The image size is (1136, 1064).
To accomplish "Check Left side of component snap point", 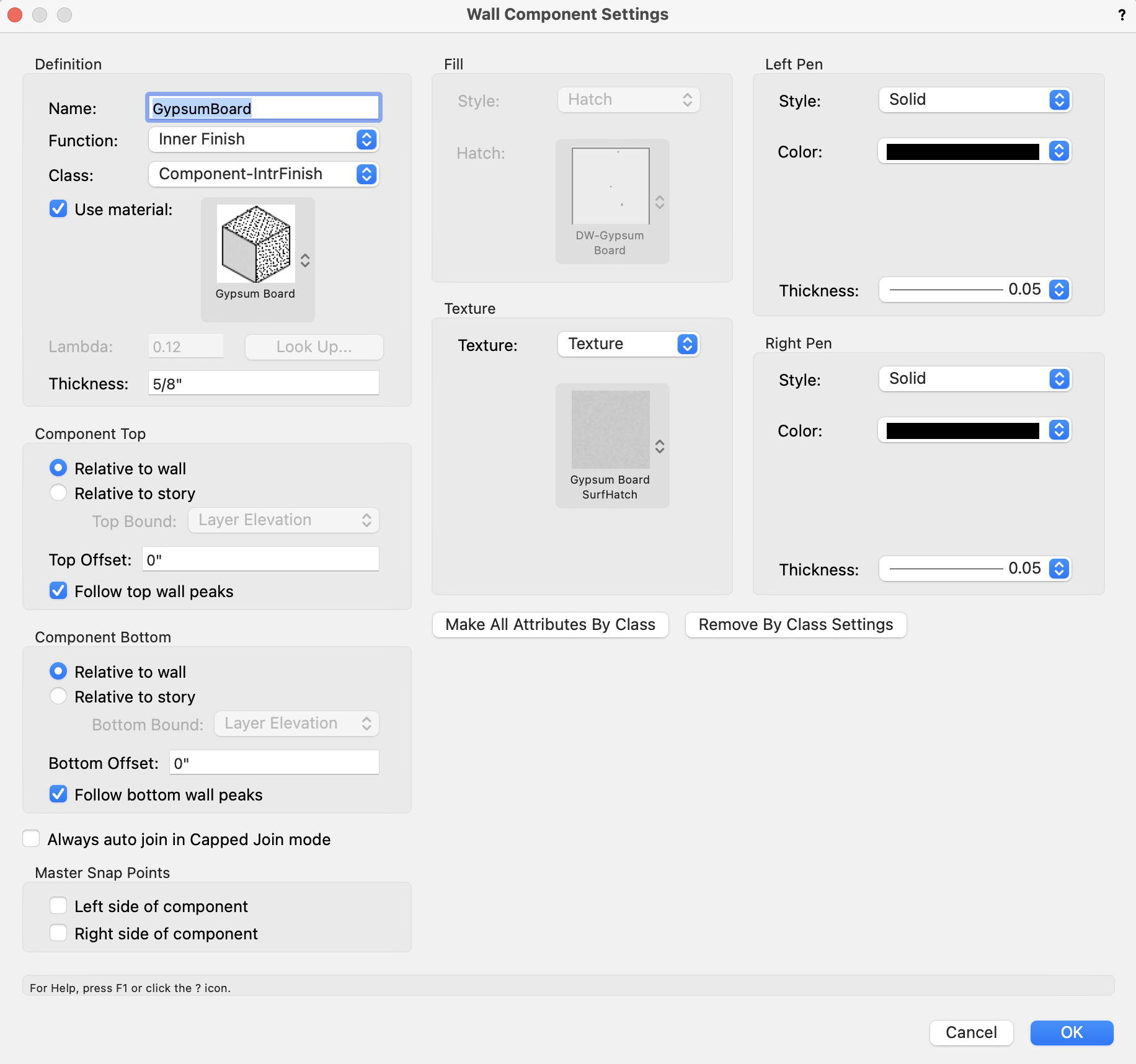I will 58,906.
